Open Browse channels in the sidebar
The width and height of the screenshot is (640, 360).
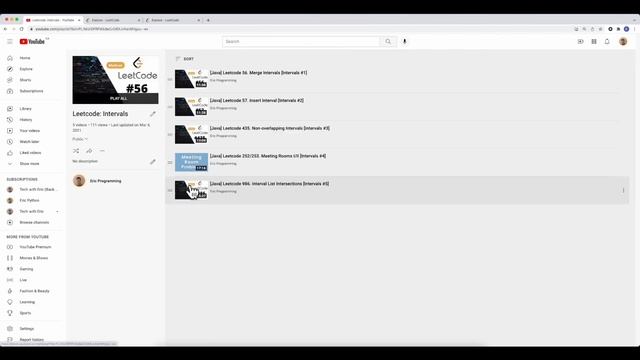point(33,222)
